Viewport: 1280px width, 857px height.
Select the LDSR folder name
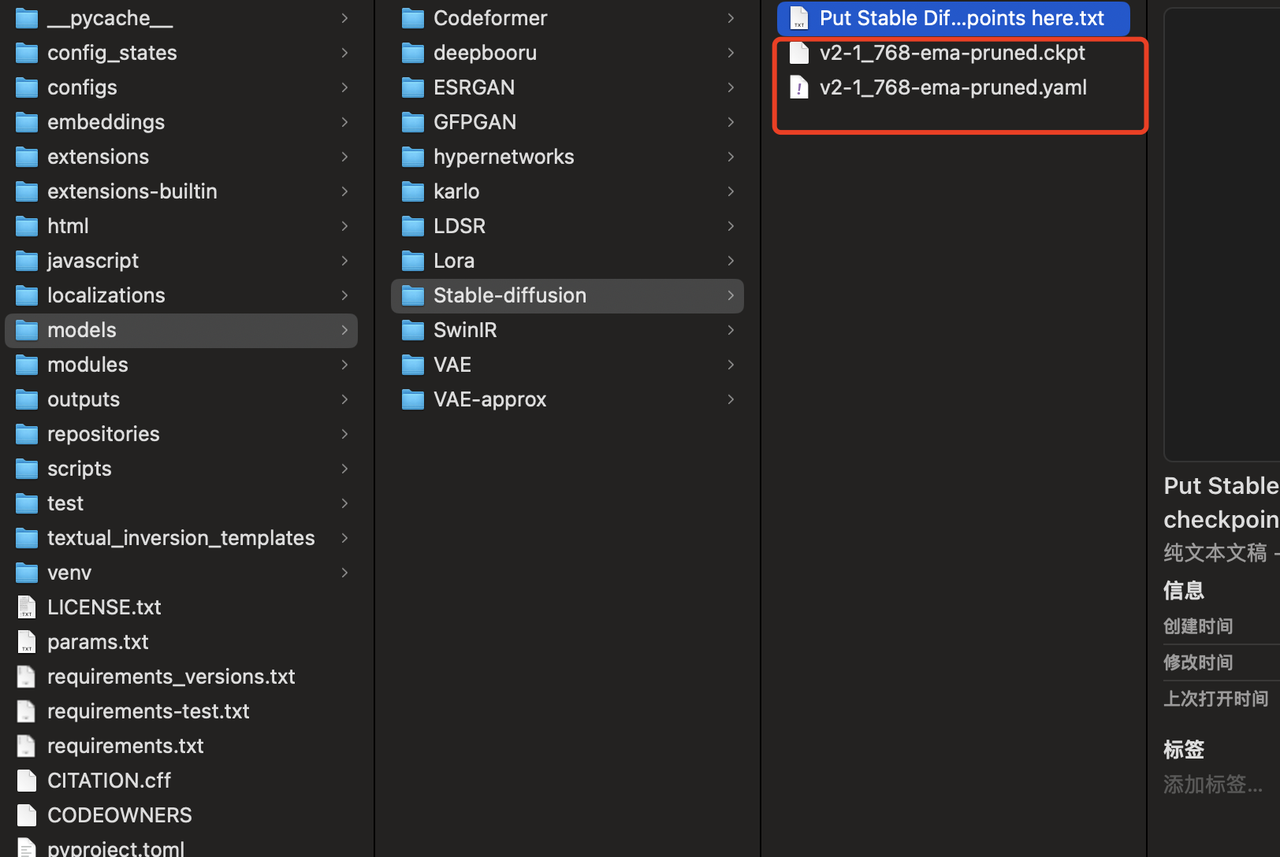tap(459, 226)
